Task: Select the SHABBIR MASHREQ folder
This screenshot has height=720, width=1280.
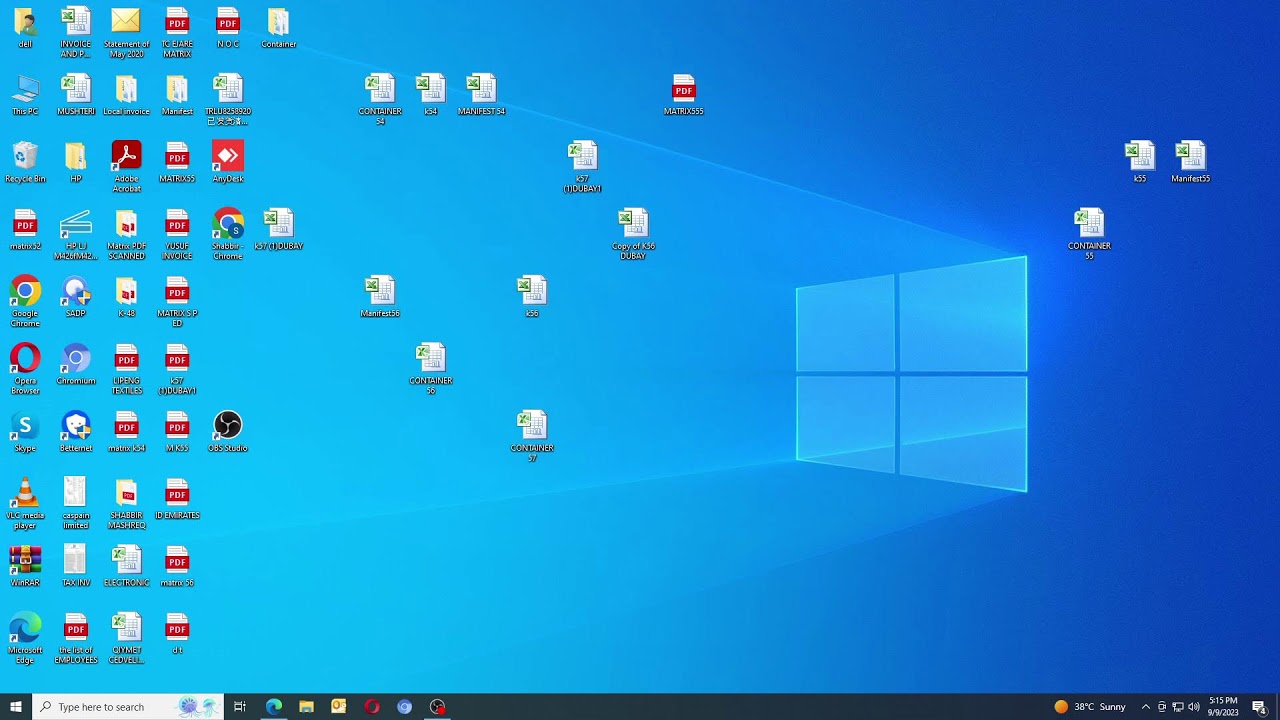Action: (127, 503)
